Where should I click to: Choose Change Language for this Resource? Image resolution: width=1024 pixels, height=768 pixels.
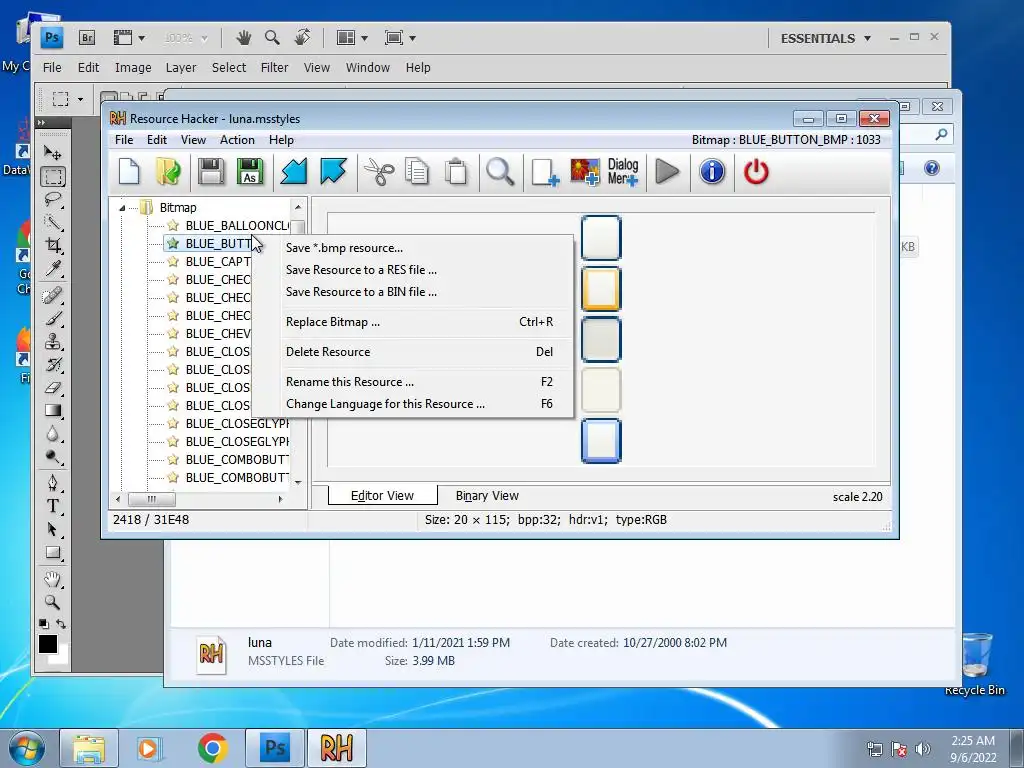tap(413, 404)
